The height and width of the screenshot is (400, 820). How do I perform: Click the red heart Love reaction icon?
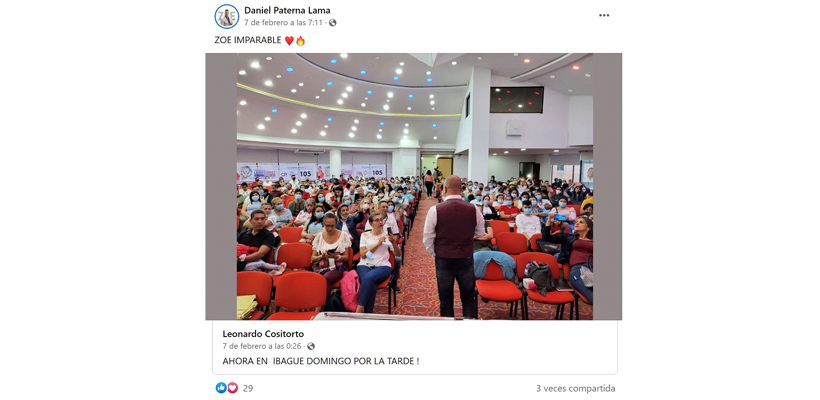click(x=232, y=388)
